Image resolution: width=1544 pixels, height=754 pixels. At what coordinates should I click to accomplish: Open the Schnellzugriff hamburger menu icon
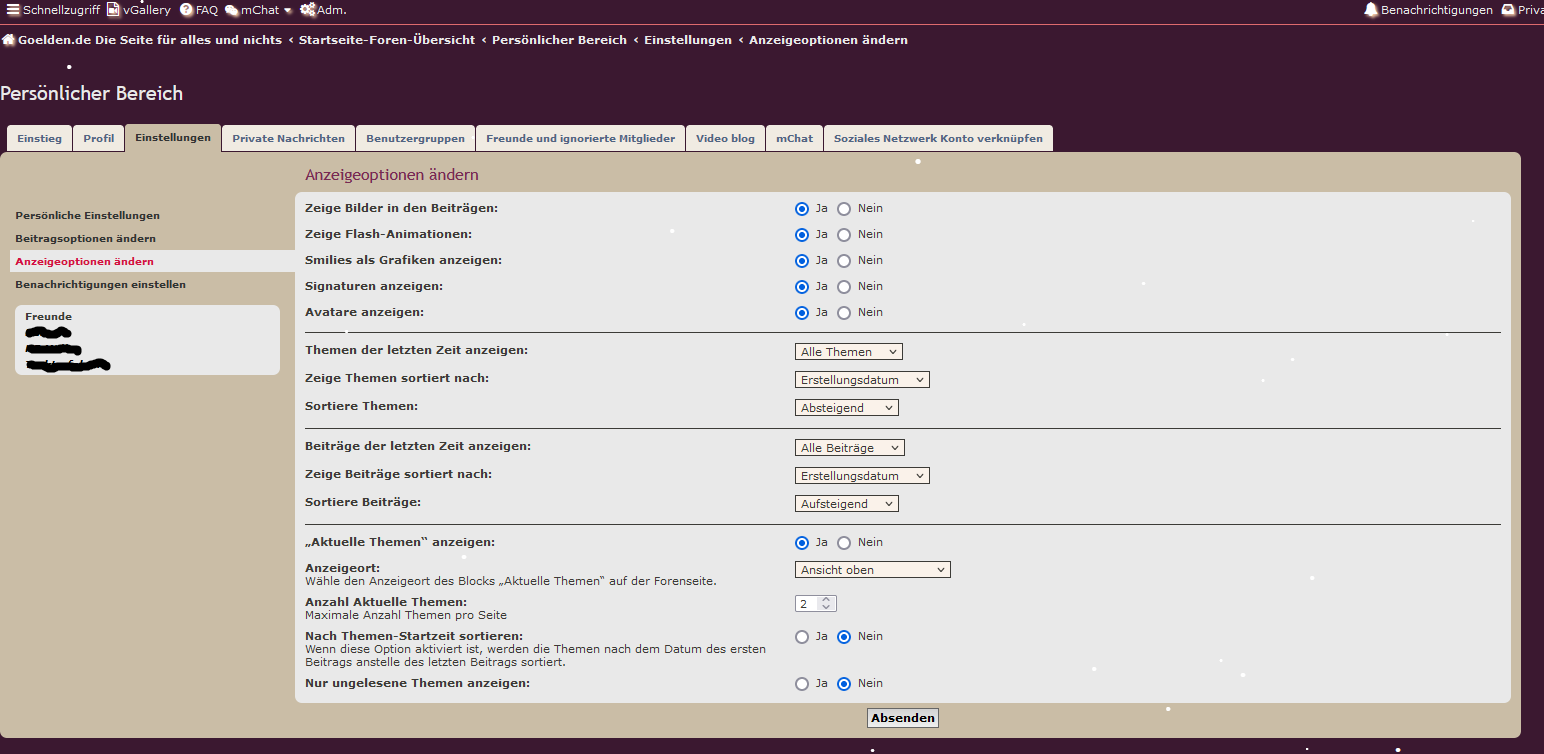(x=13, y=10)
